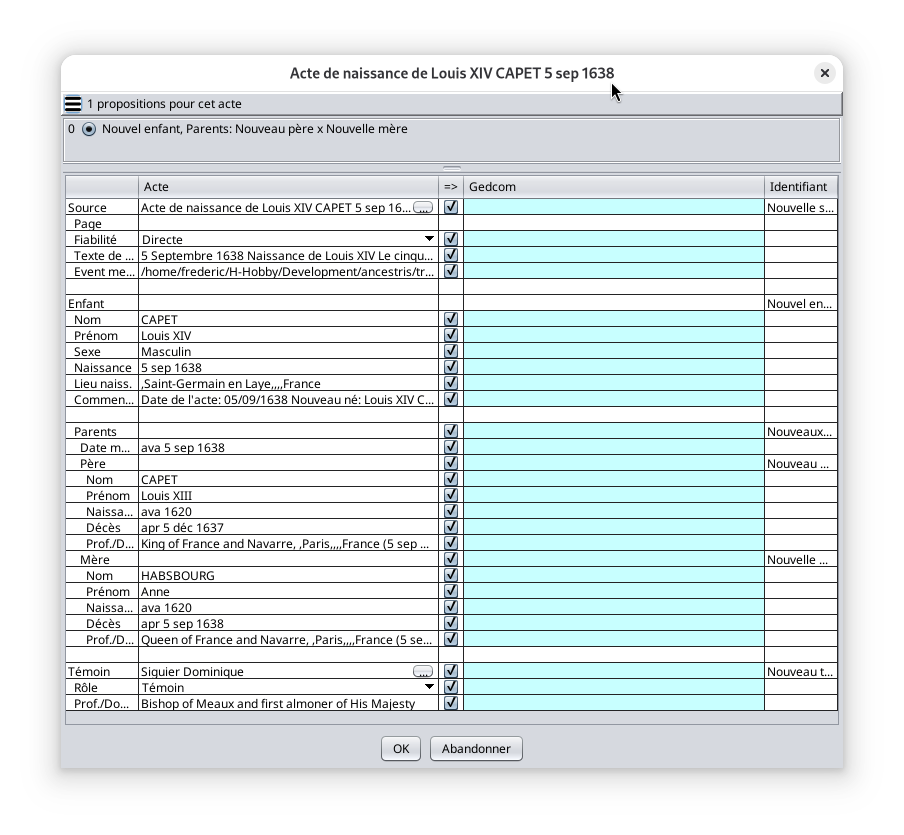Image resolution: width=904 pixels, height=835 pixels.
Task: Click the Acte column header
Action: 288,187
